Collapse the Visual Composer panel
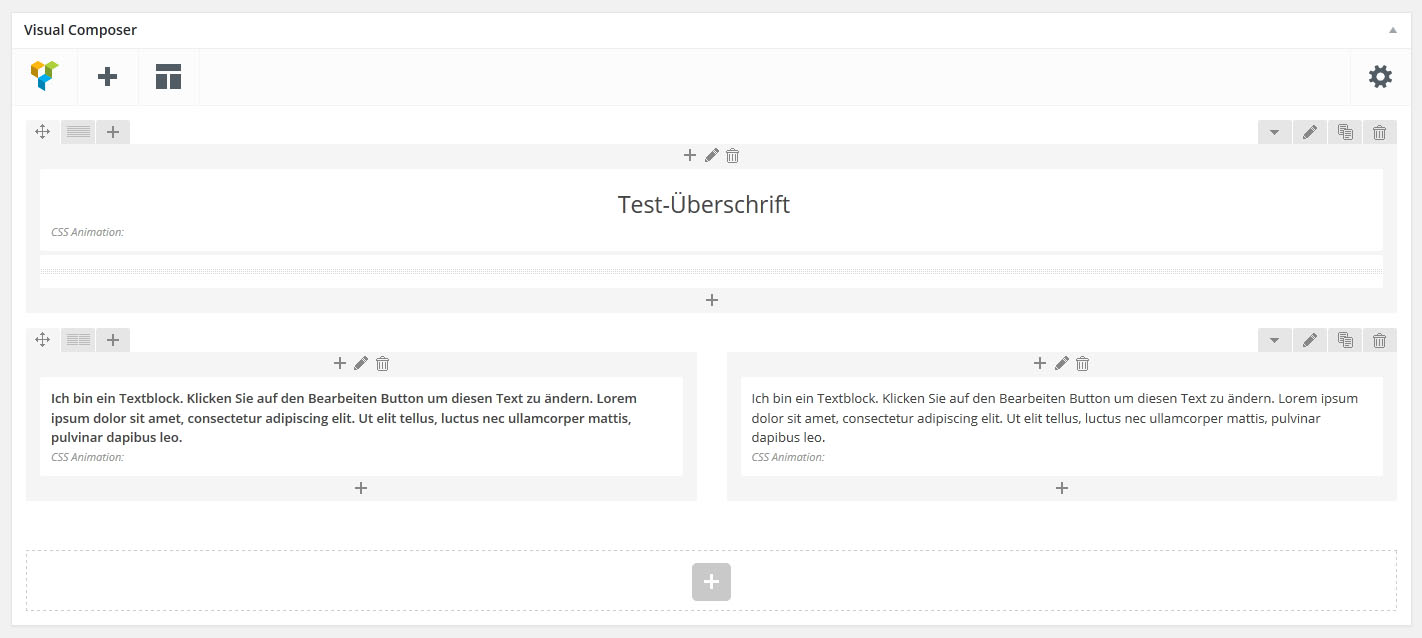The height and width of the screenshot is (638, 1422). 1392,30
